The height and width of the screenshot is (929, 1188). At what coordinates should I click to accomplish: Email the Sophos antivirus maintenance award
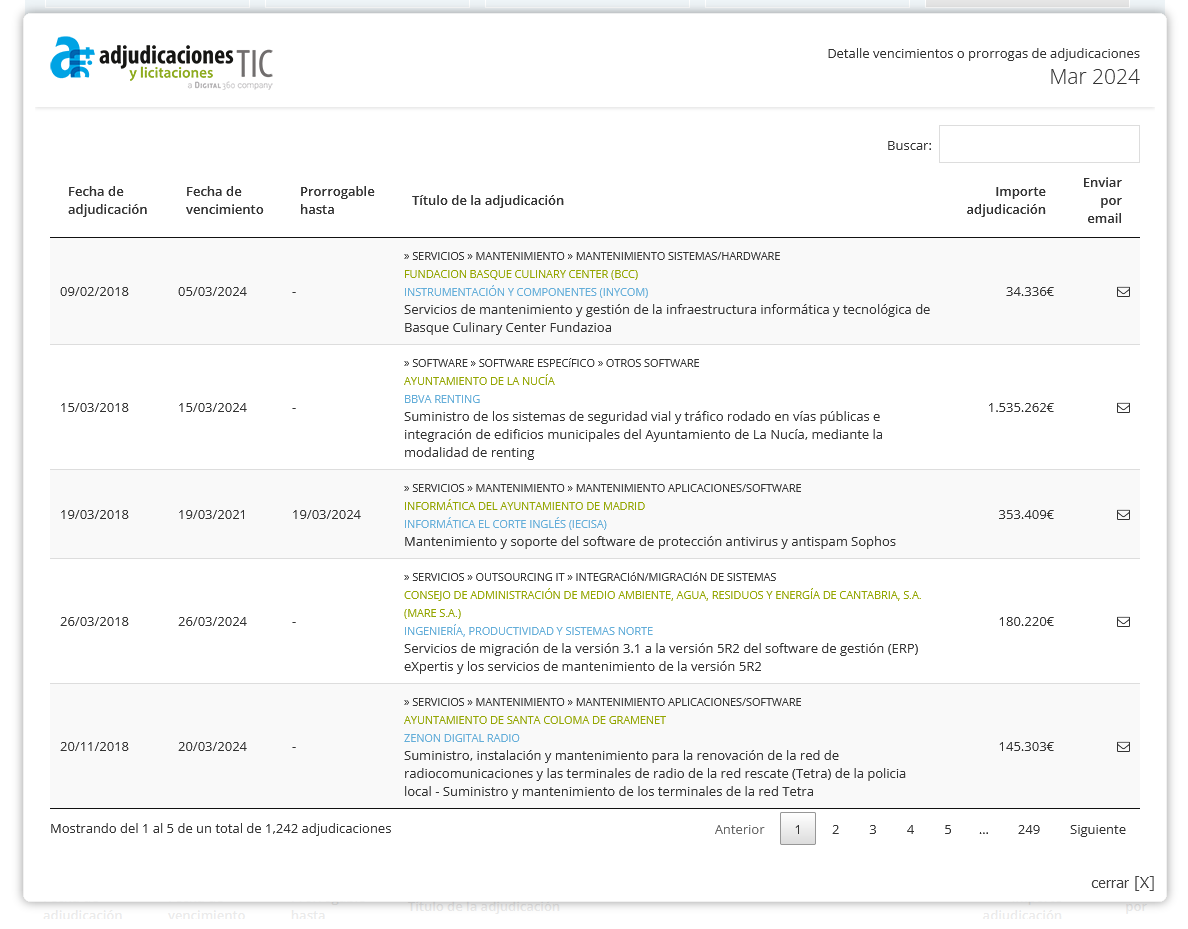click(x=1123, y=515)
